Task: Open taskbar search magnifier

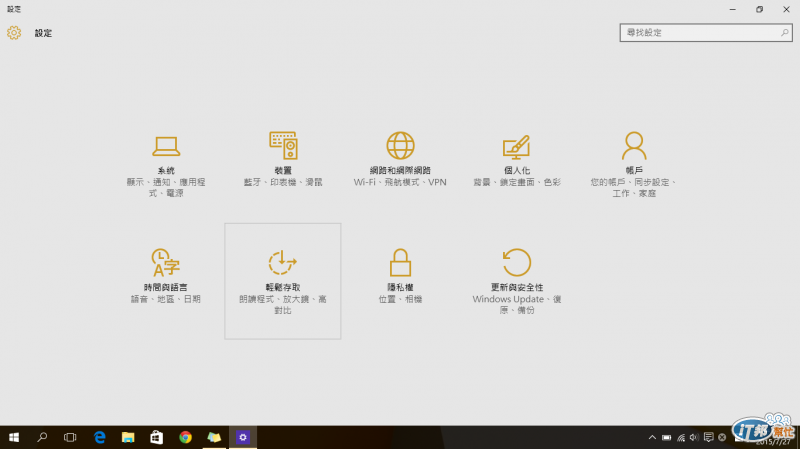Action: (x=42, y=437)
